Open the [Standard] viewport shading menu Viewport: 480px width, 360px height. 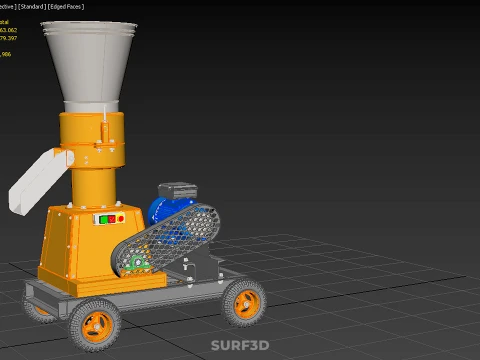click(x=32, y=7)
